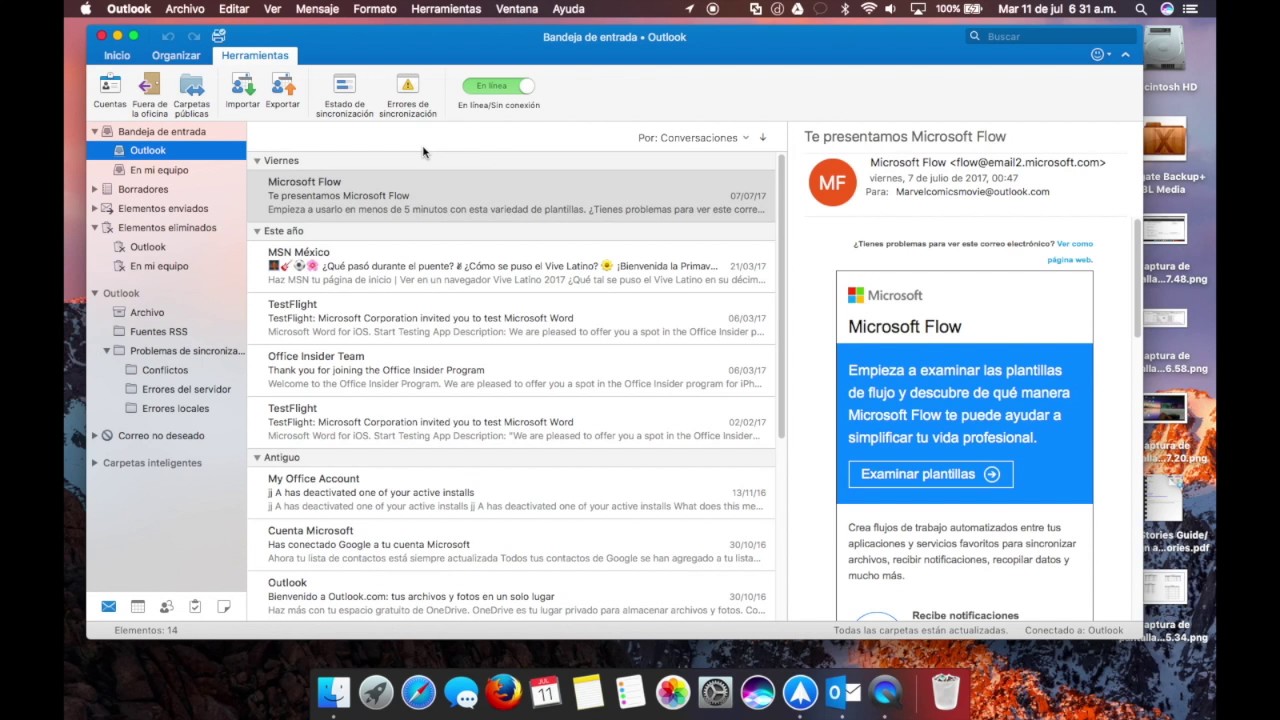Click the MF sender avatar
1280x720 pixels.
click(832, 182)
